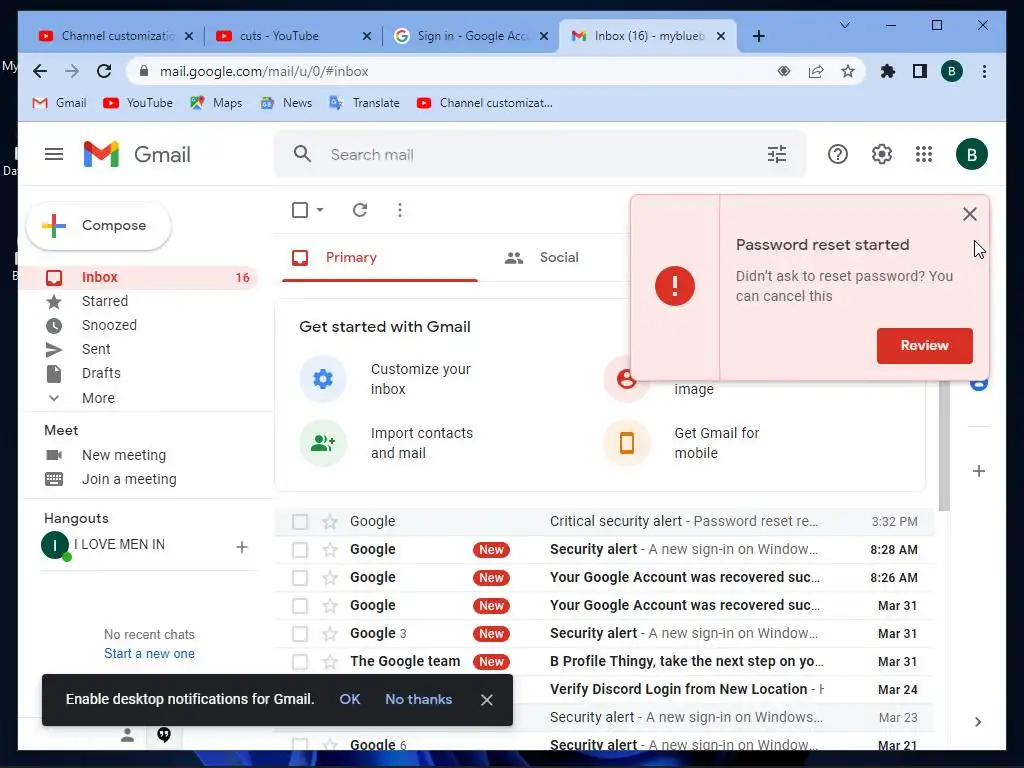Open the Gmail main menu hamburger icon
The width and height of the screenshot is (1024, 768).
tap(54, 154)
